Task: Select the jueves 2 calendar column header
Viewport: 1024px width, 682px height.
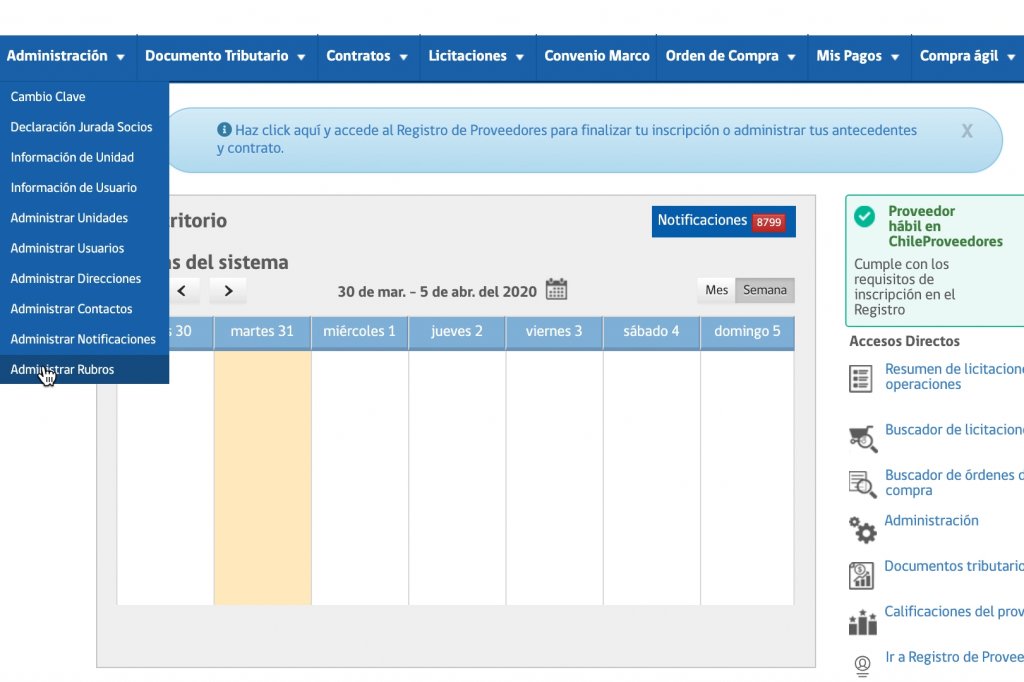Action: tap(456, 332)
